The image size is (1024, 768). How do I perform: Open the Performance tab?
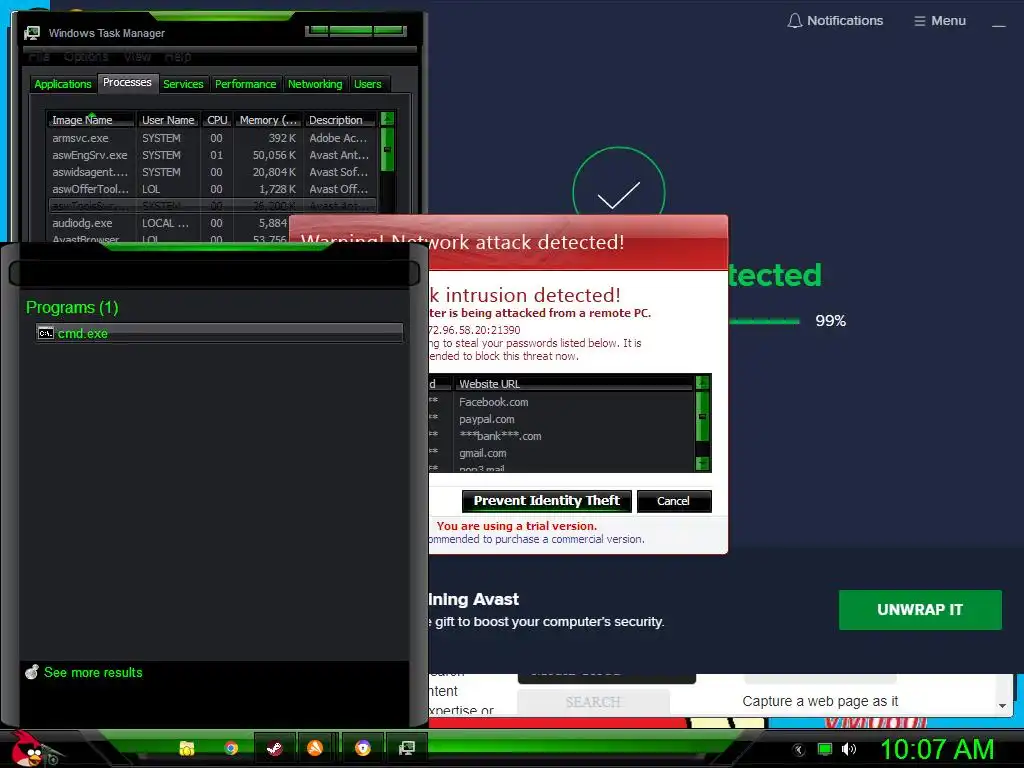click(x=246, y=84)
